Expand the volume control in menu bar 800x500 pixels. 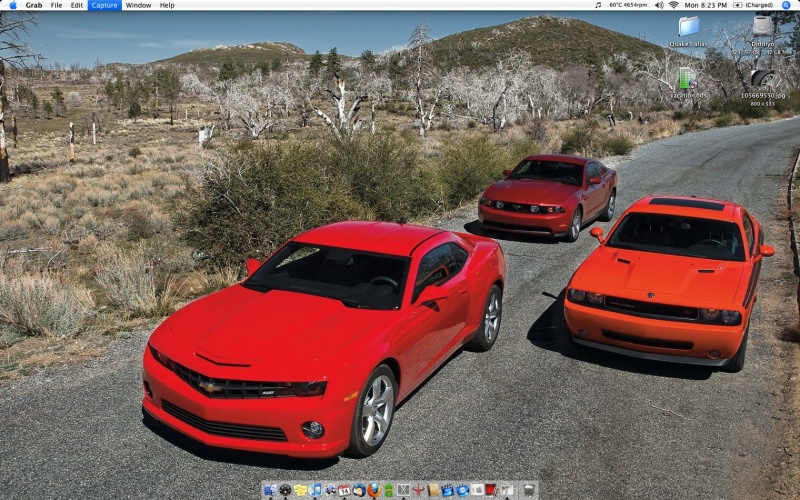coord(659,5)
